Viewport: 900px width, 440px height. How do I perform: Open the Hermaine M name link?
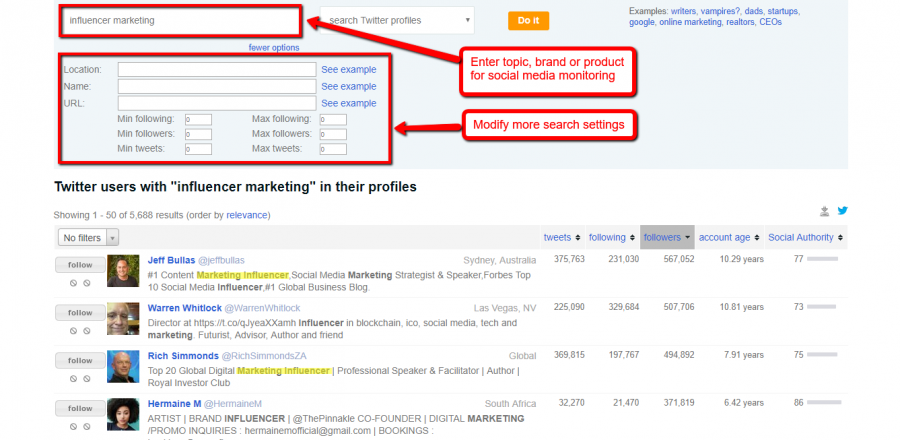pos(174,404)
